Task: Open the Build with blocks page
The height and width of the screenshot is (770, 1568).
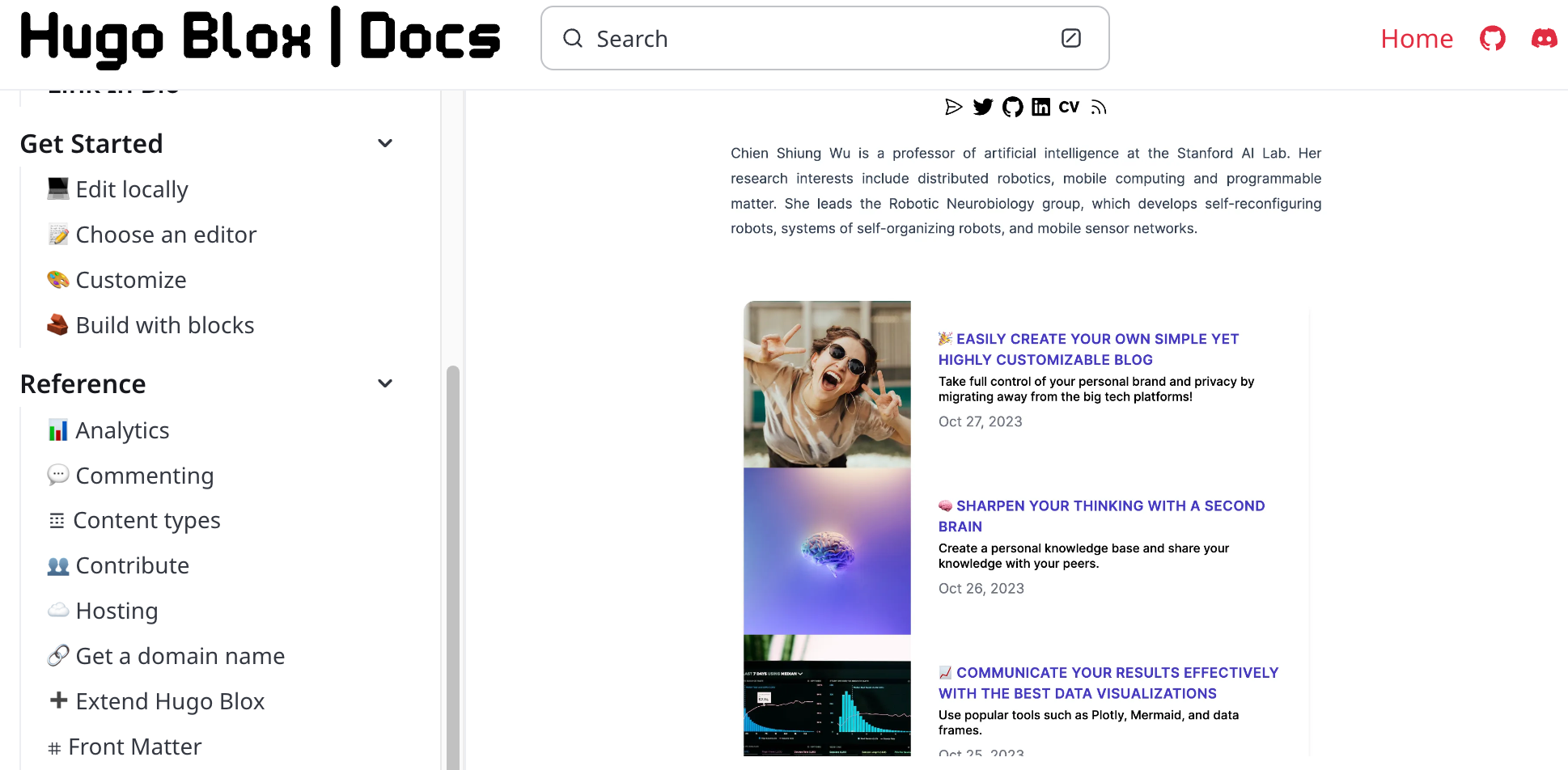Action: tap(165, 325)
